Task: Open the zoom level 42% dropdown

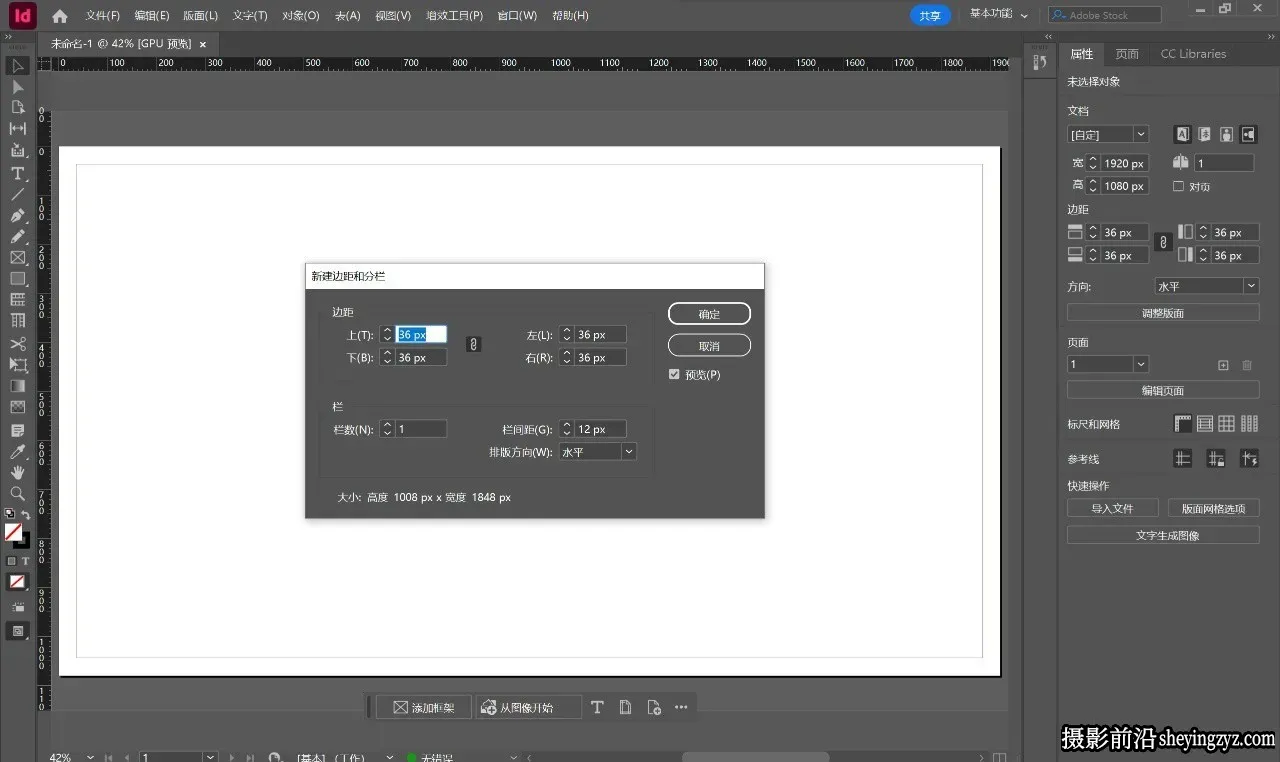Action: point(91,757)
